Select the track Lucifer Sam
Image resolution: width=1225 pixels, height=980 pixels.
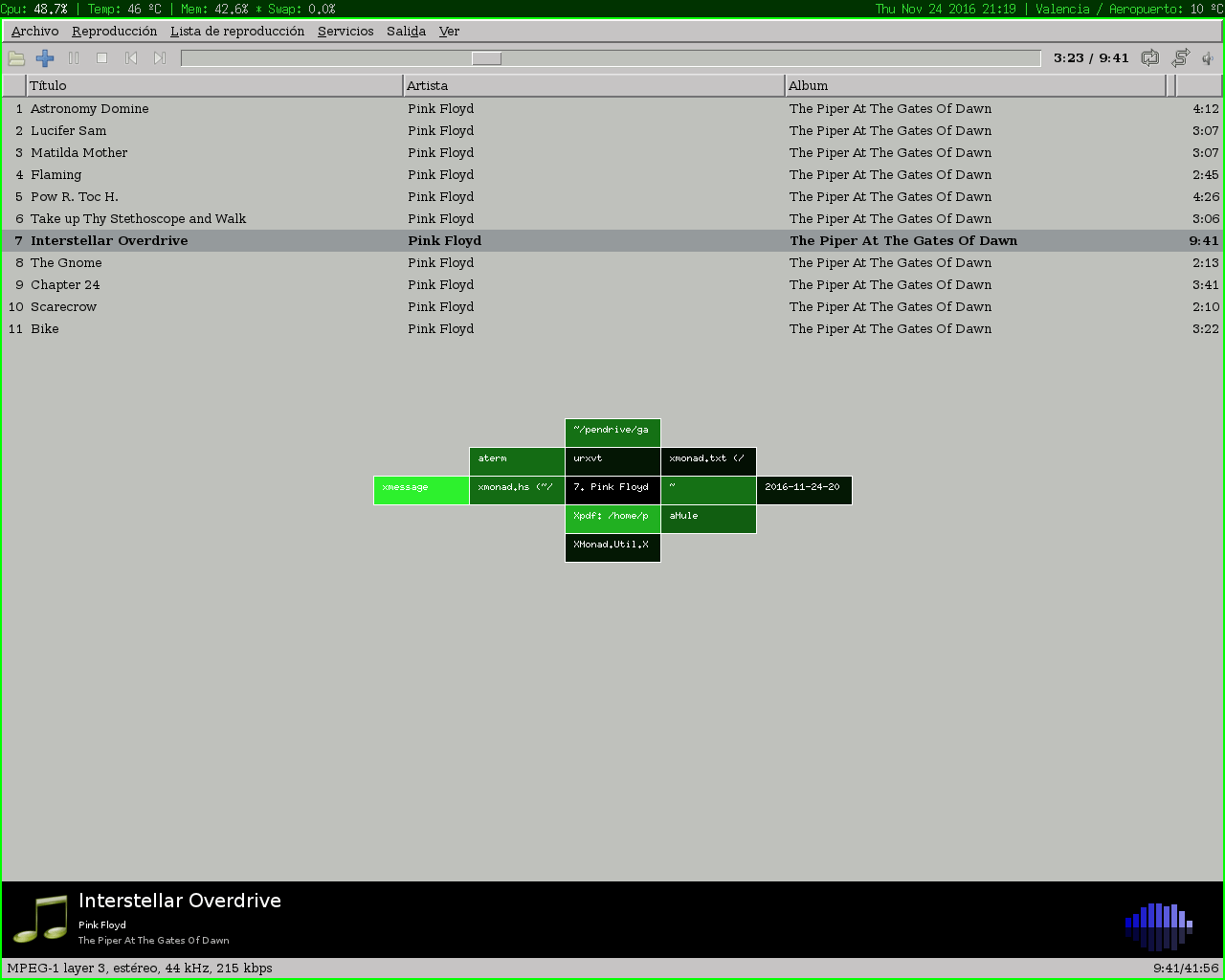pyautogui.click(x=612, y=131)
